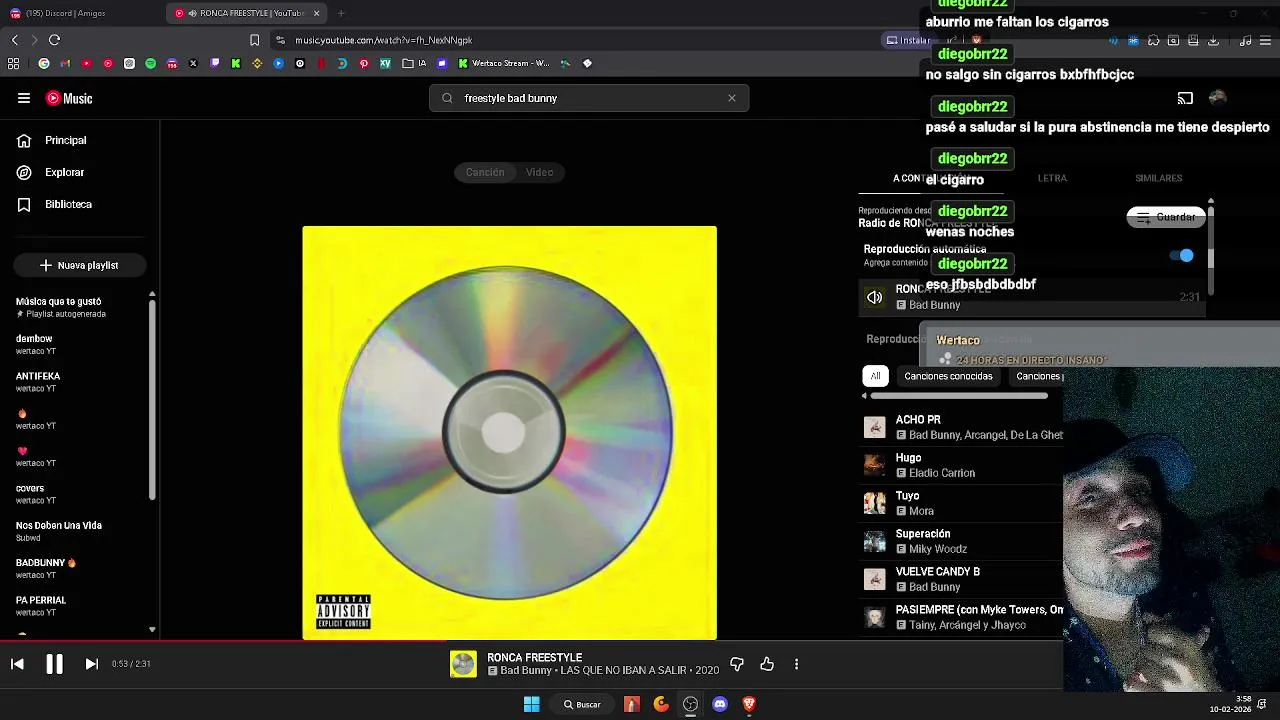Click the bookmark icon beside the URL

click(x=254, y=40)
